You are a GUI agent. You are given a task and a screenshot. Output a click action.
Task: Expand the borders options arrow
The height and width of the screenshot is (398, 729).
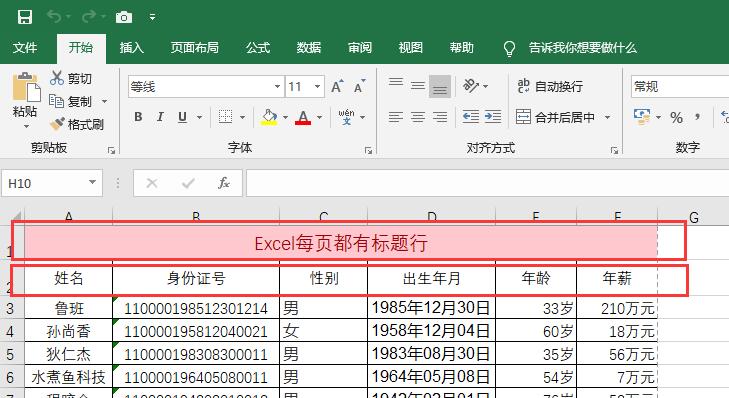(242, 117)
